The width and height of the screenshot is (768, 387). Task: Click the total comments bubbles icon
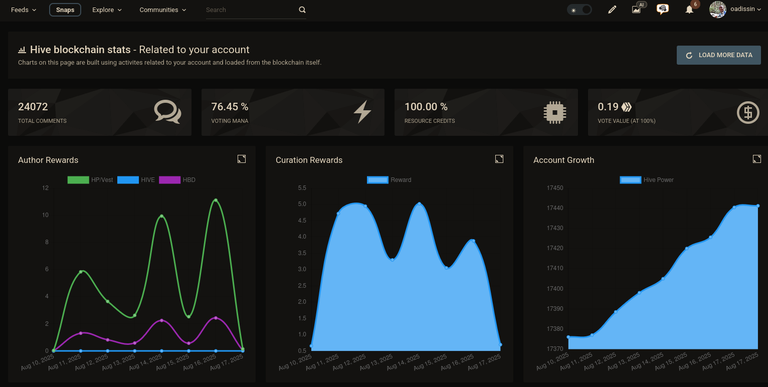[168, 112]
